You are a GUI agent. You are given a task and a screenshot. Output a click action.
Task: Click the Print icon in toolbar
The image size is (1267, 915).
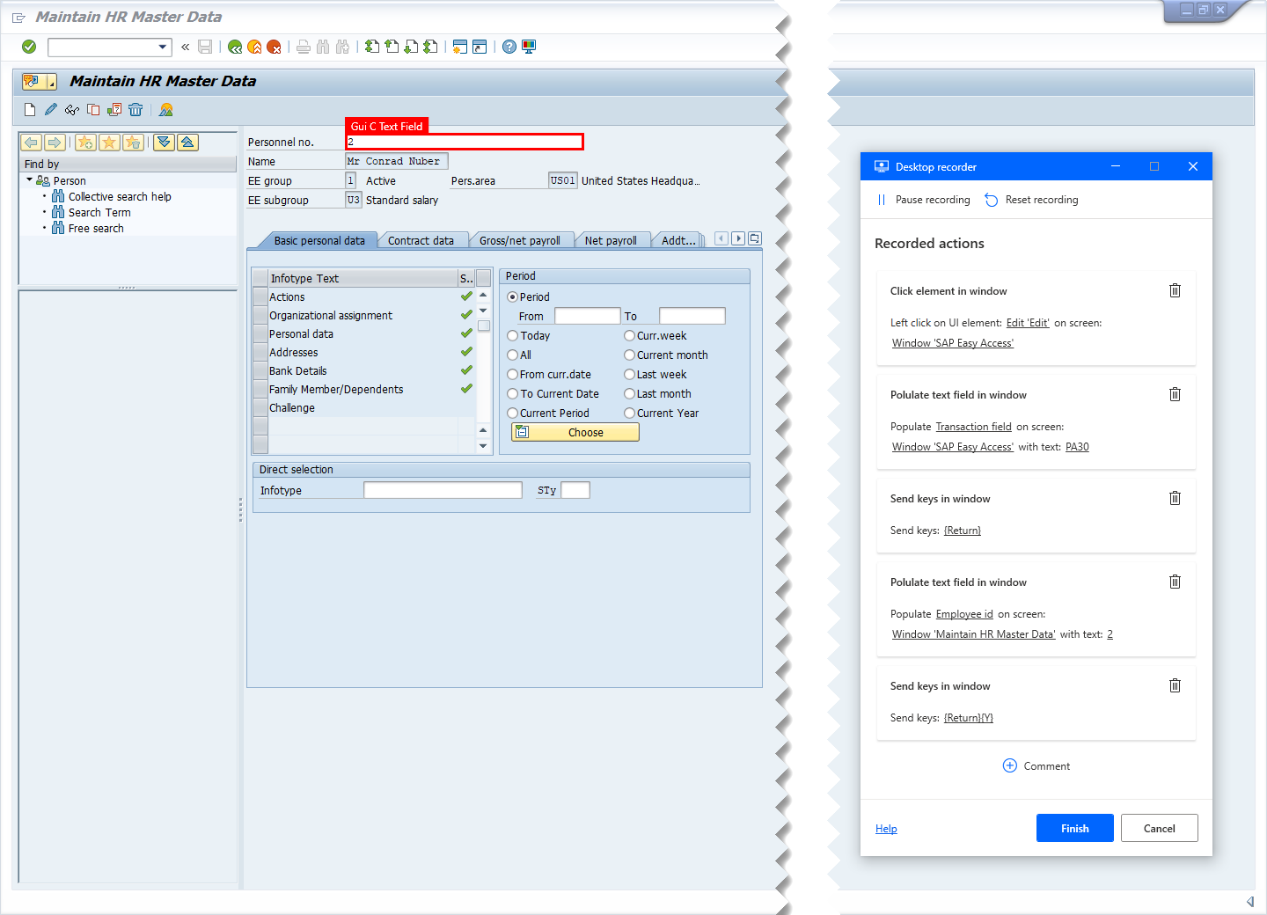[303, 47]
